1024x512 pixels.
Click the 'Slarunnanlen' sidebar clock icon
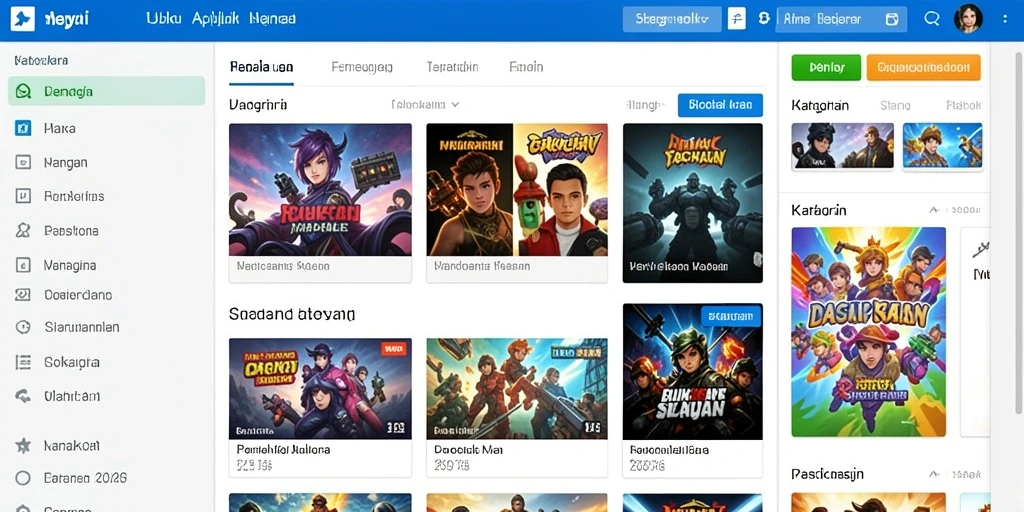[x=23, y=327]
